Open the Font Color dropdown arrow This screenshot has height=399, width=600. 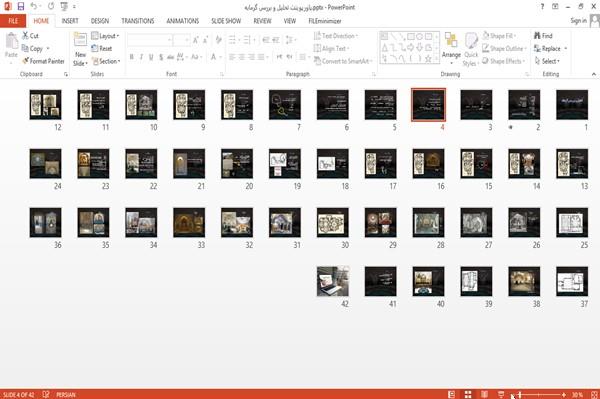[x=221, y=57]
